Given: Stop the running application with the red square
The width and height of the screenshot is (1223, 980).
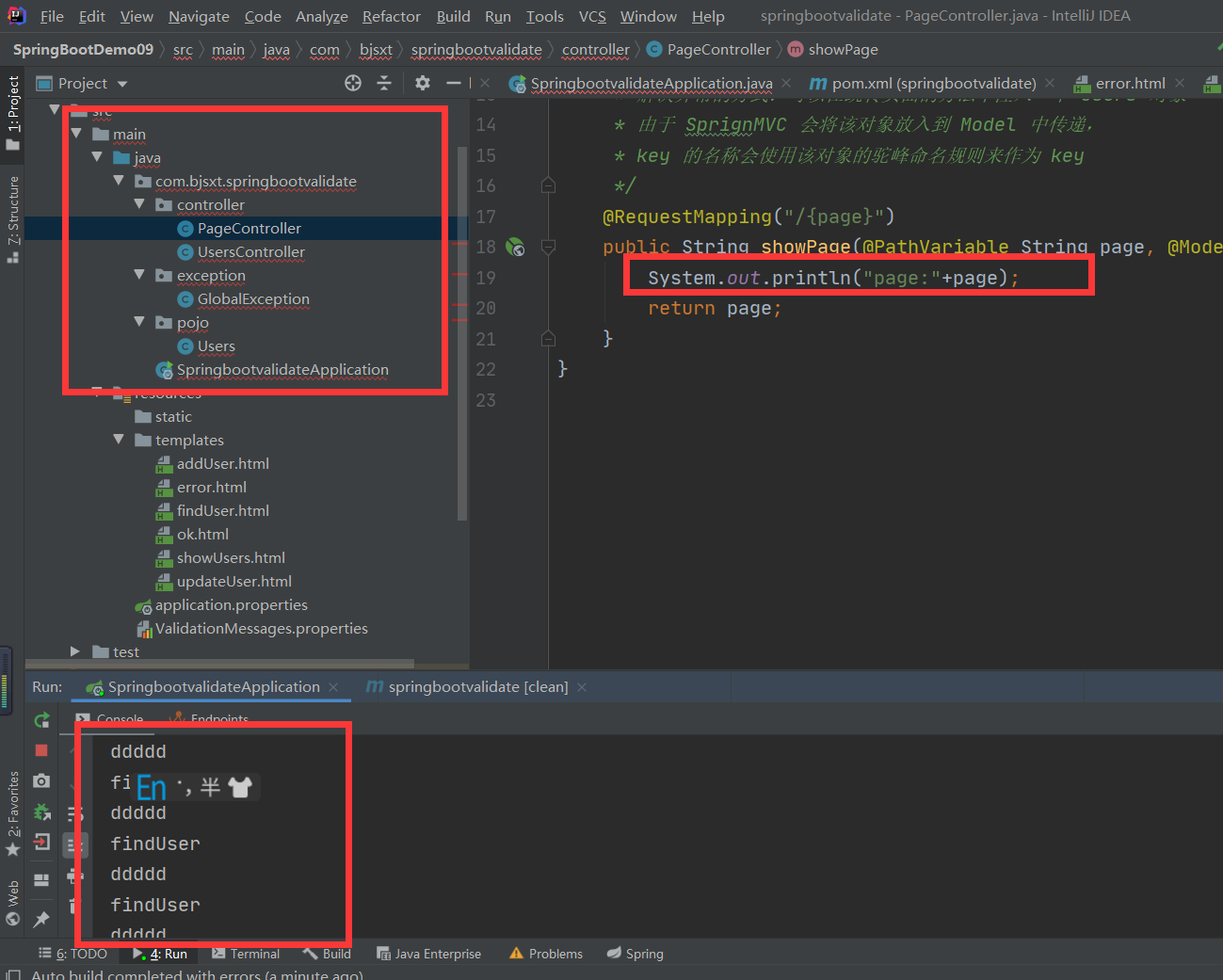Looking at the screenshot, I should coord(41,750).
